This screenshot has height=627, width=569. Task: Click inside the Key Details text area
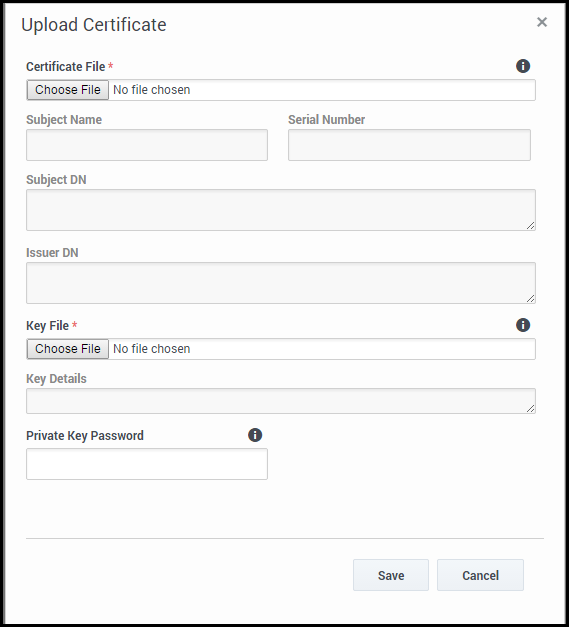click(x=281, y=401)
